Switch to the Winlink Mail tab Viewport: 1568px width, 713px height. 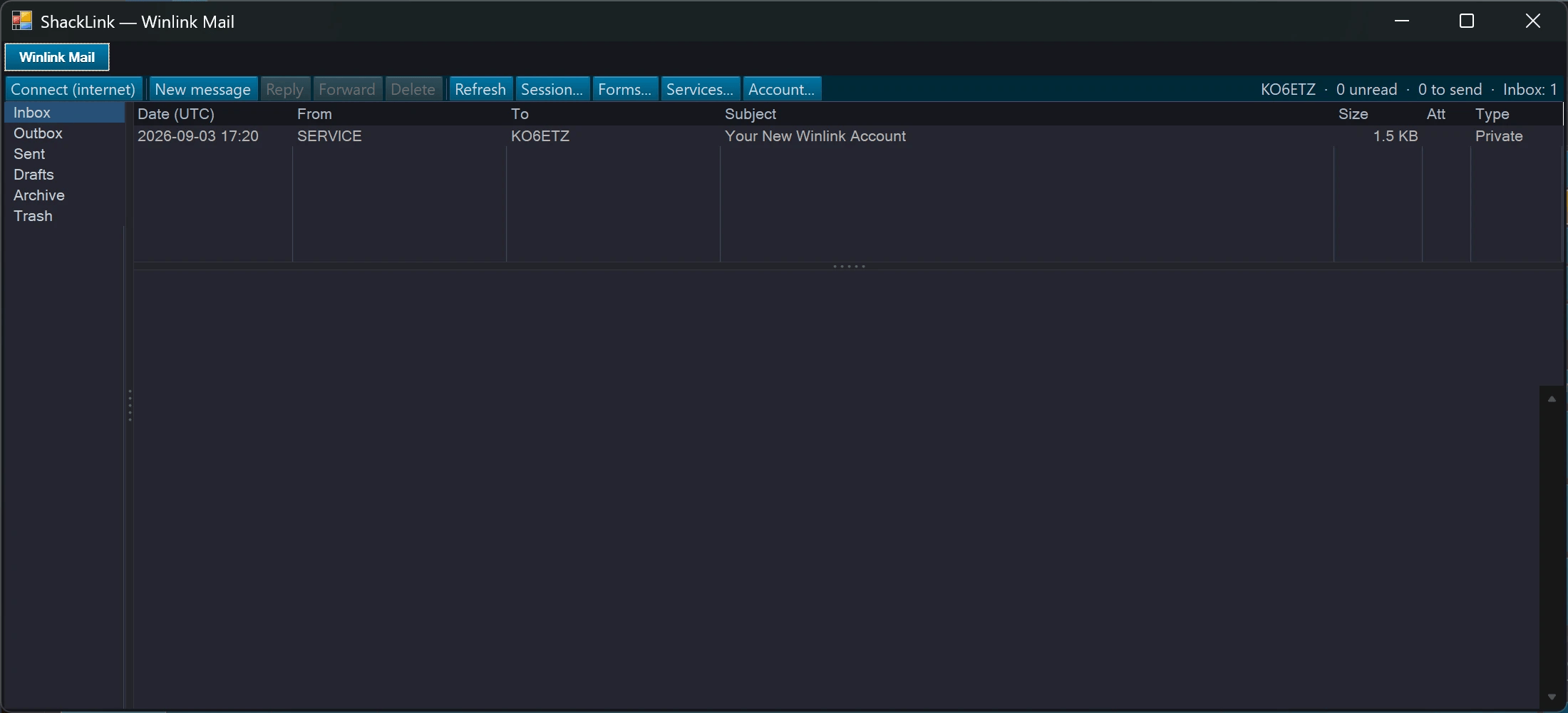pos(57,57)
